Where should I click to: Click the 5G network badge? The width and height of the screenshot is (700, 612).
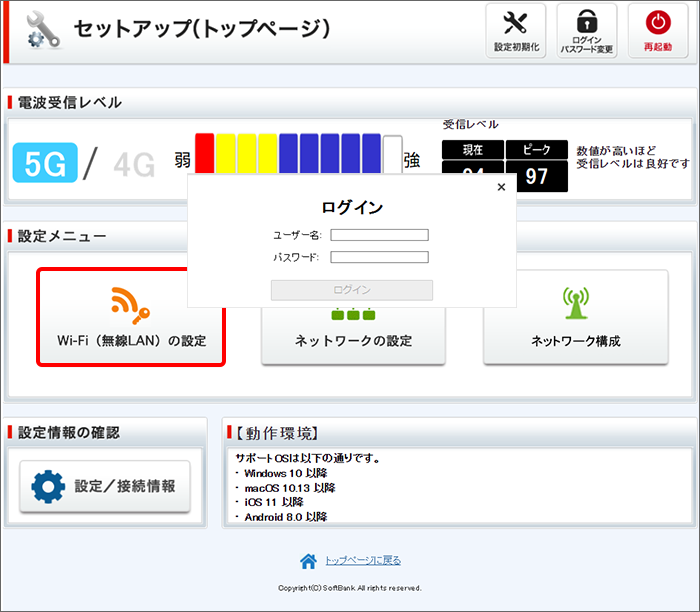click(x=45, y=162)
